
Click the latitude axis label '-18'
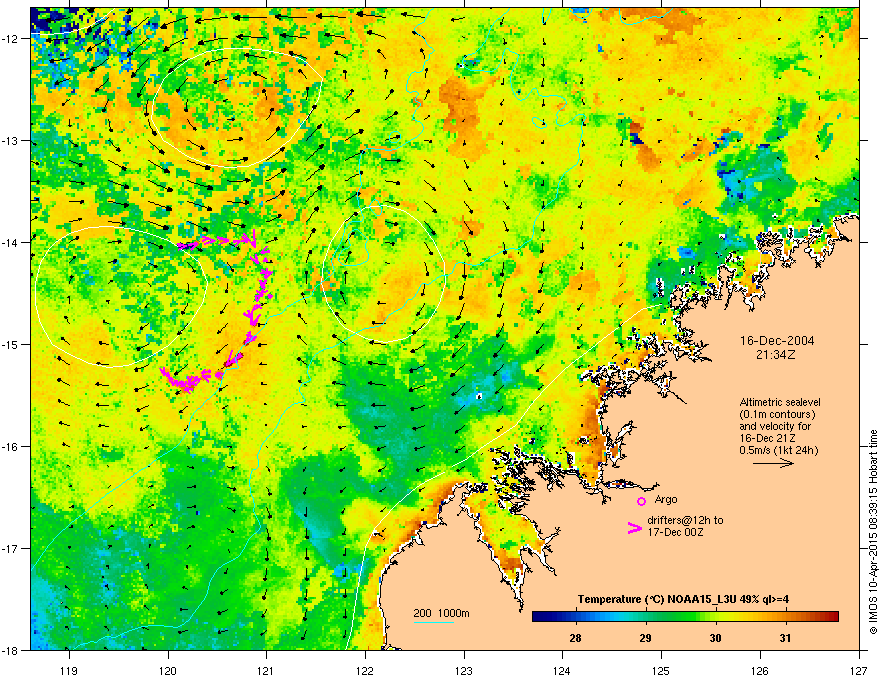coord(11,650)
